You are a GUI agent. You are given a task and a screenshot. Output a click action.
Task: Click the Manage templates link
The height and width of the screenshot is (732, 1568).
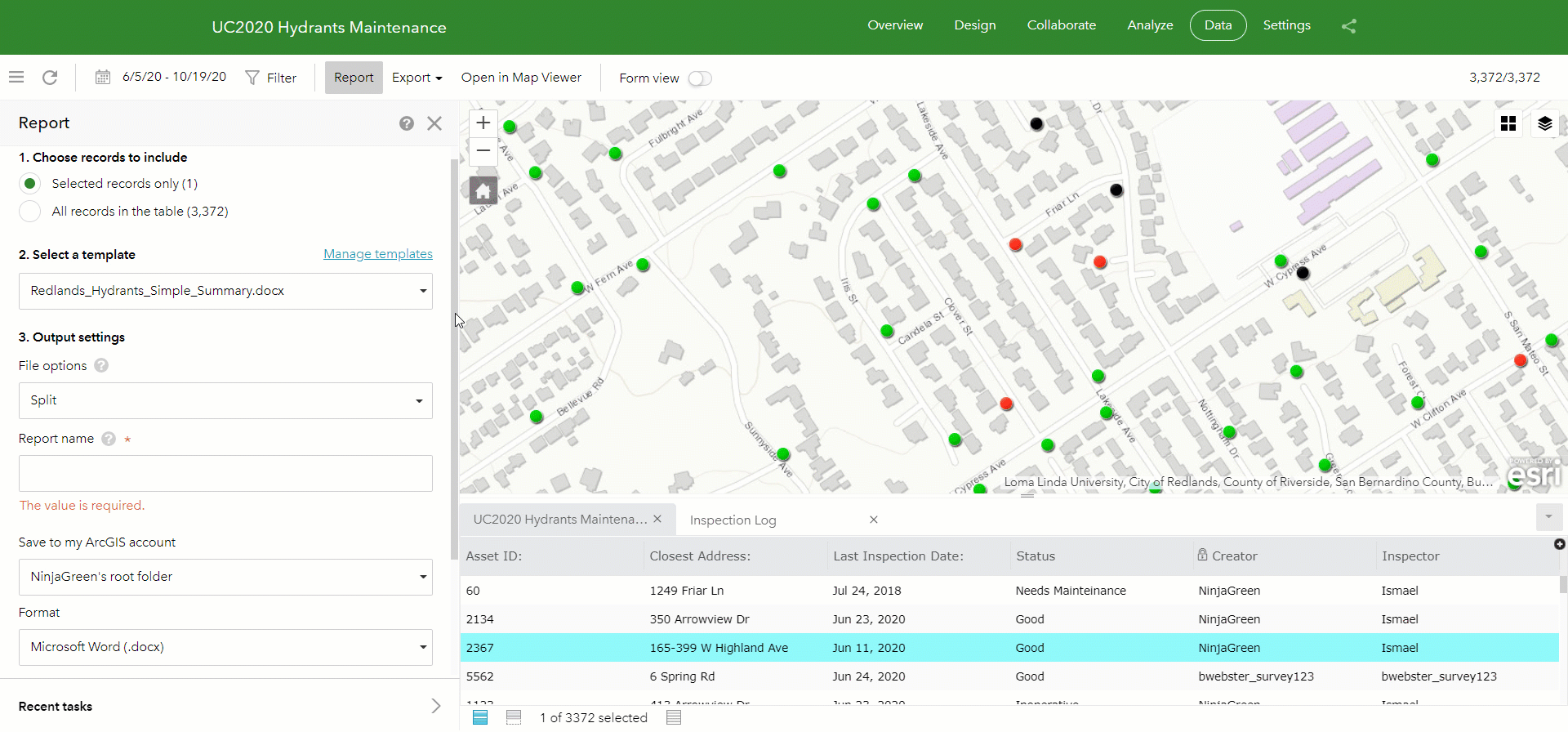[x=377, y=254]
